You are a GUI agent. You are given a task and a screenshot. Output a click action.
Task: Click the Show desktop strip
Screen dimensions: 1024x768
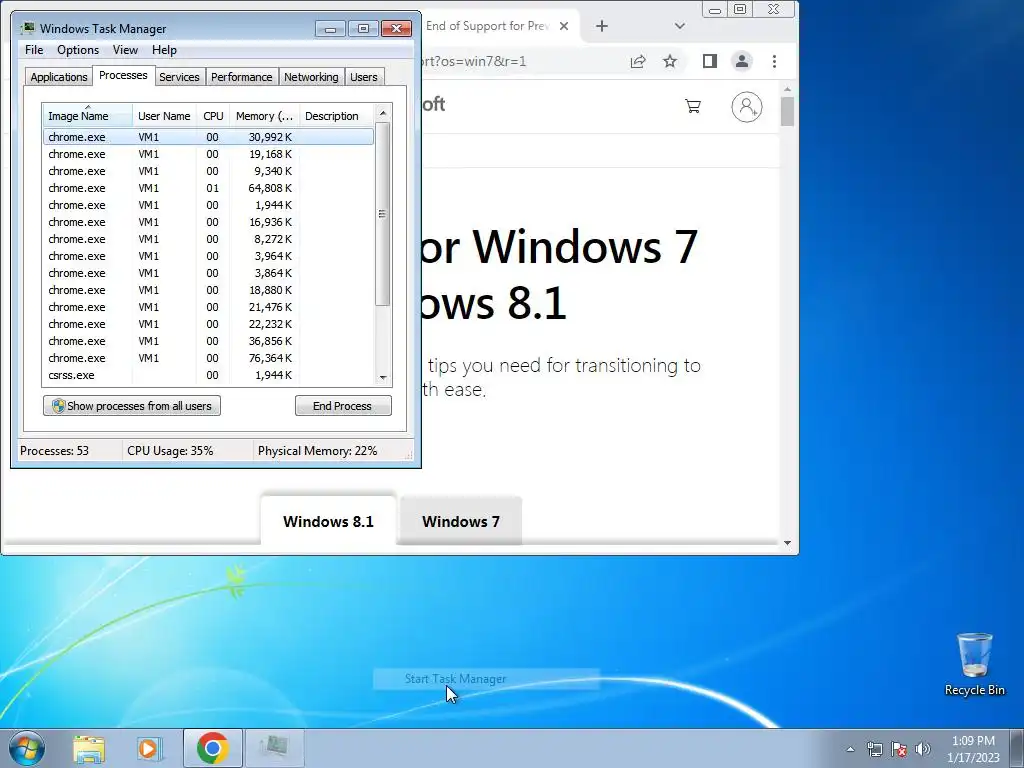pyautogui.click(x=1016, y=748)
